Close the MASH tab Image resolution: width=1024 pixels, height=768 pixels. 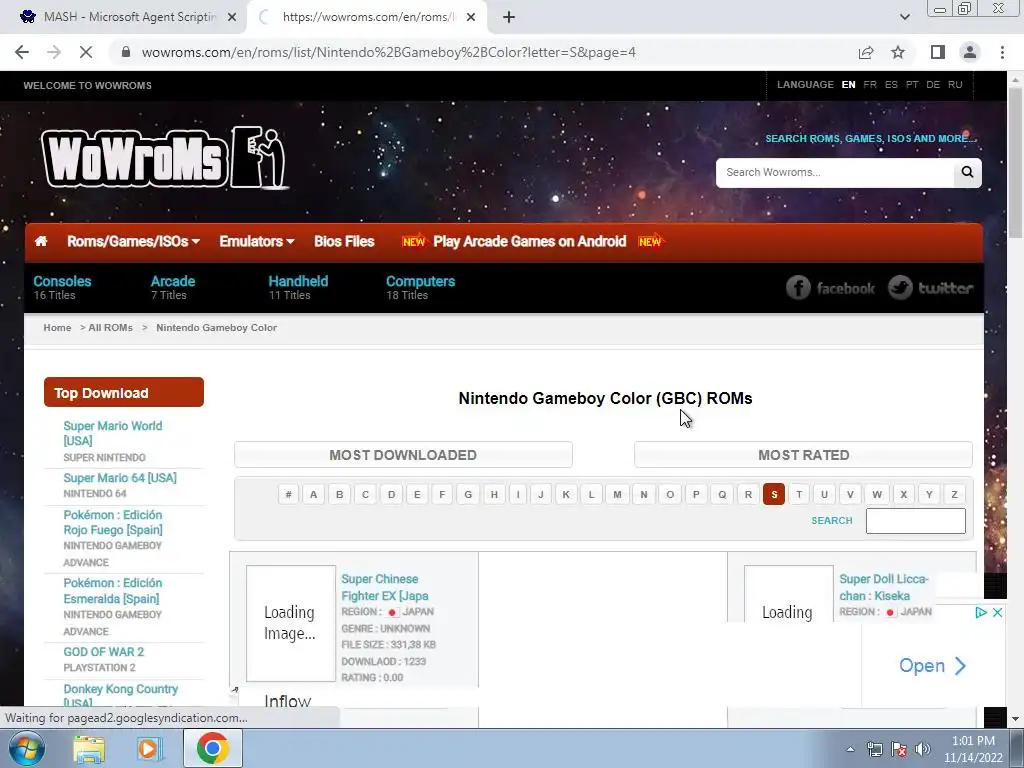pos(232,18)
